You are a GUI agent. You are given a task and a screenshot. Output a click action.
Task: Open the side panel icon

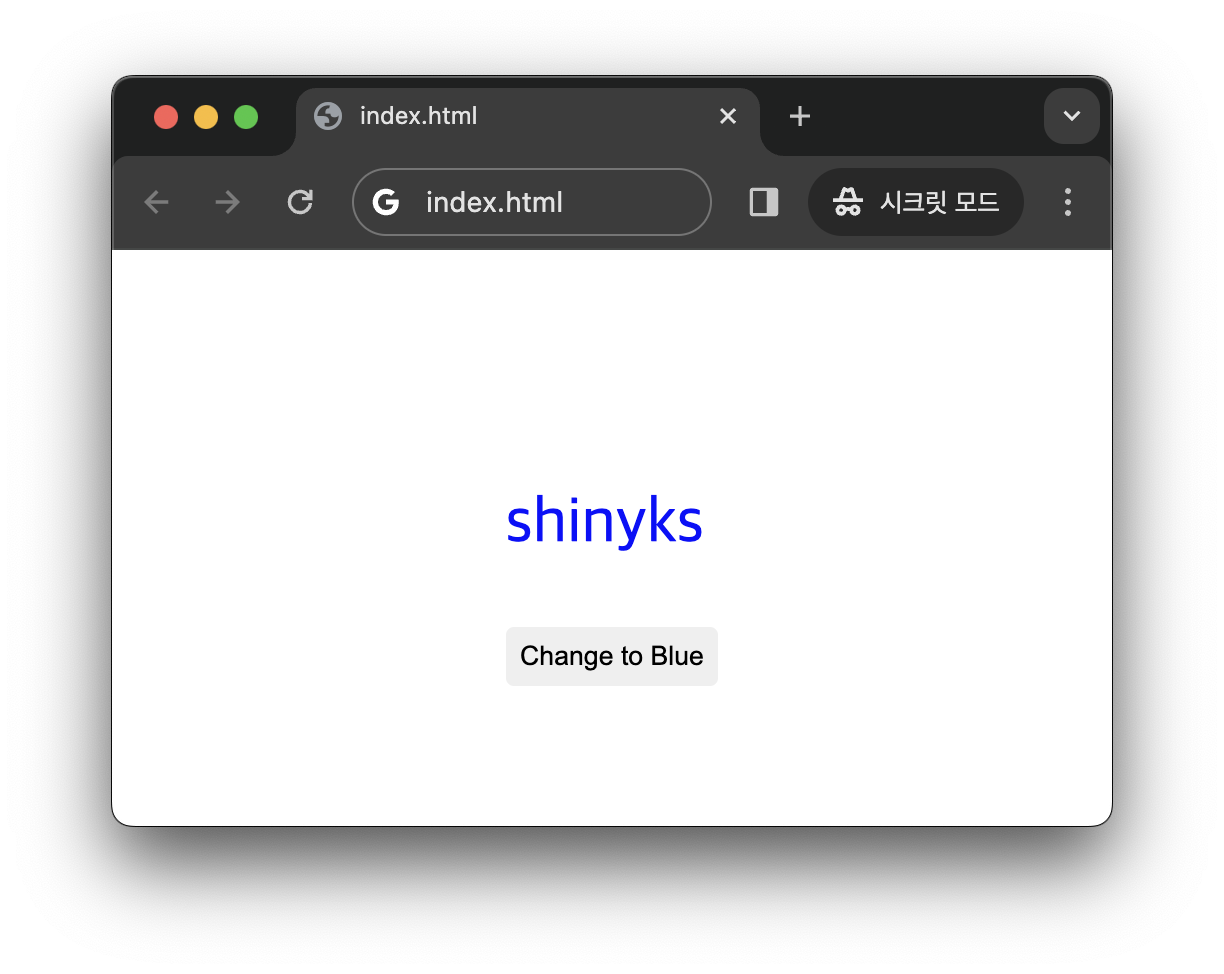click(764, 203)
